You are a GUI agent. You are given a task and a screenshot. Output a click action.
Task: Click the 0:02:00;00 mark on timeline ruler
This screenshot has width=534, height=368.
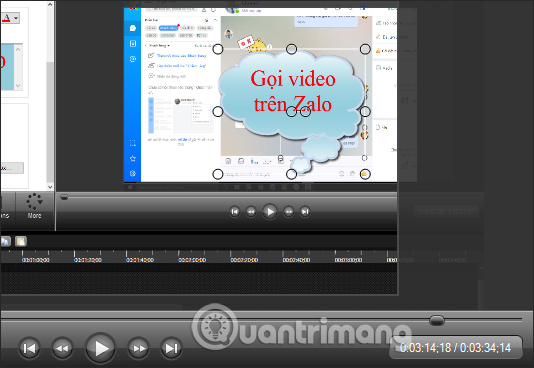tap(192, 260)
